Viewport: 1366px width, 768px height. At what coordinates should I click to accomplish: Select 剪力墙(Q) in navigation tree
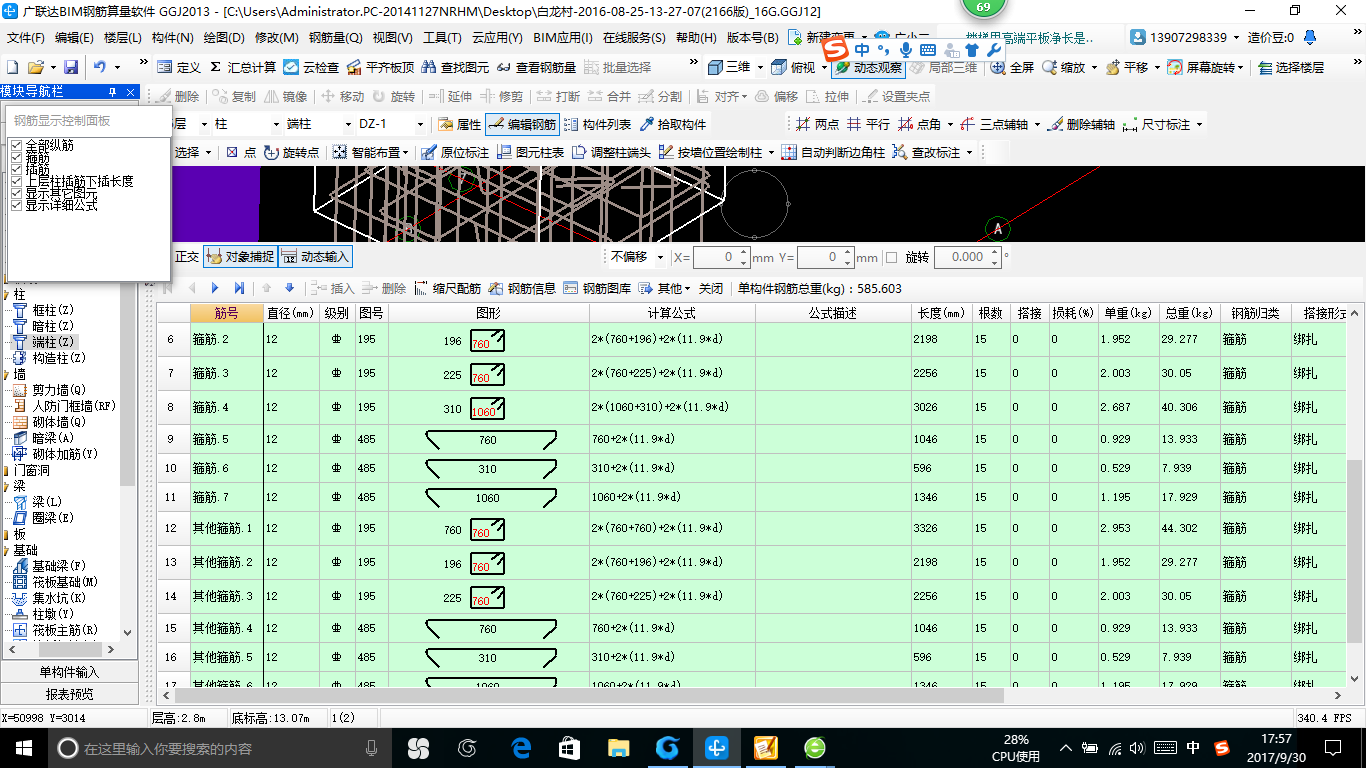[x=58, y=390]
